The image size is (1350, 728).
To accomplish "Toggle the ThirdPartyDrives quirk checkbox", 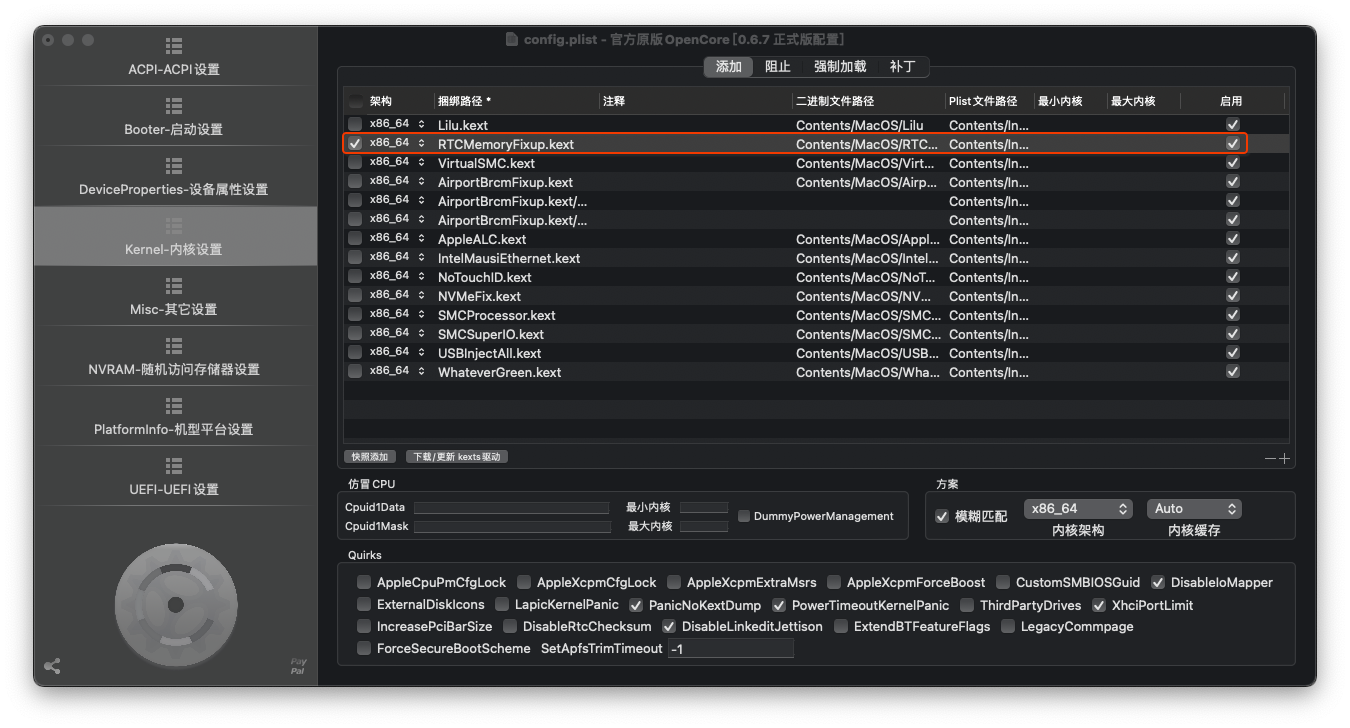I will coord(967,605).
